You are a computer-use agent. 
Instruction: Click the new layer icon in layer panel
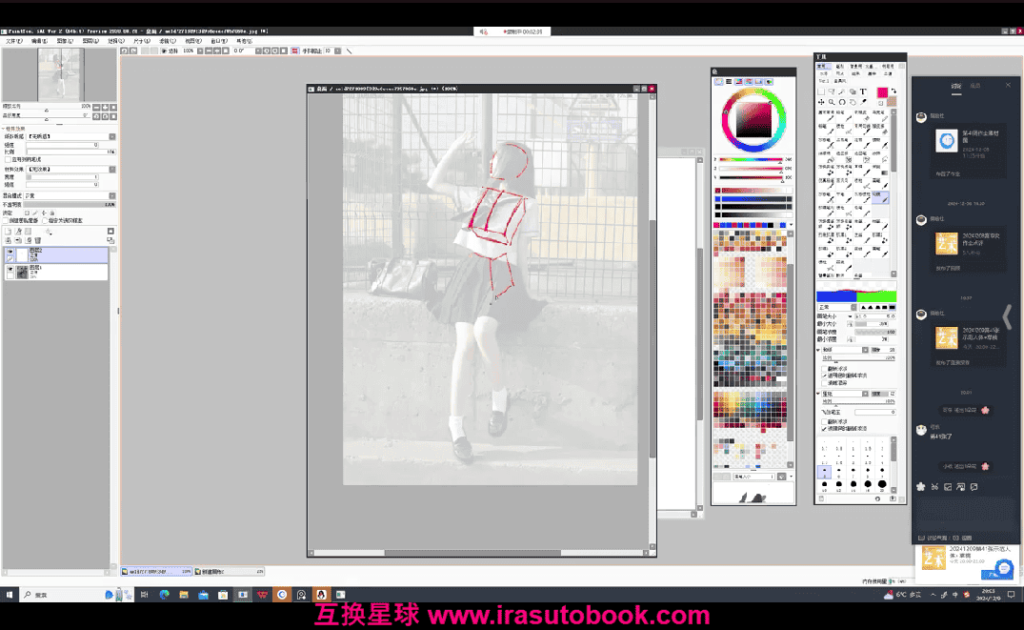pyautogui.click(x=8, y=231)
